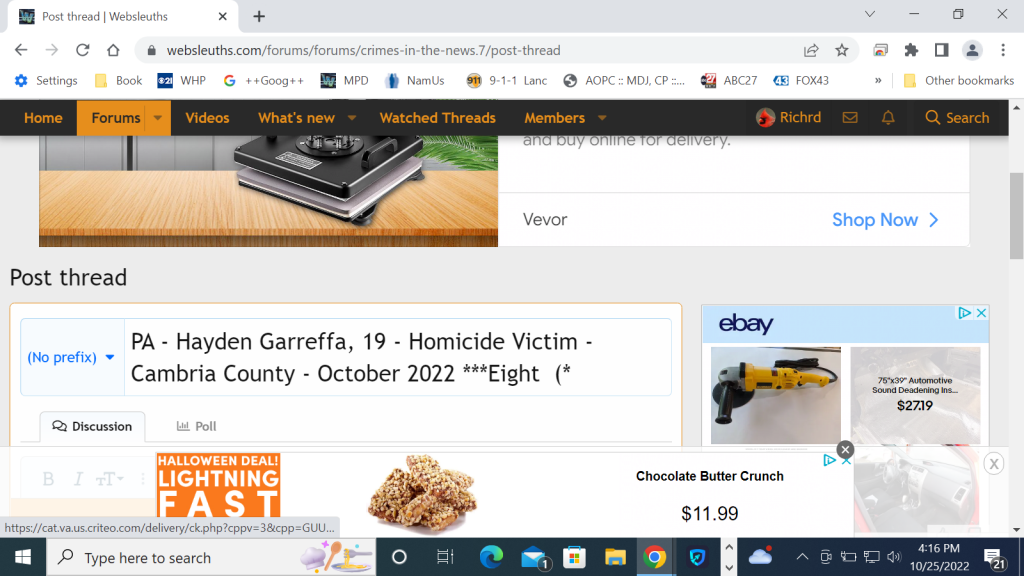Image resolution: width=1024 pixels, height=576 pixels.
Task: Open the alerts bell icon
Action: pos(888,118)
